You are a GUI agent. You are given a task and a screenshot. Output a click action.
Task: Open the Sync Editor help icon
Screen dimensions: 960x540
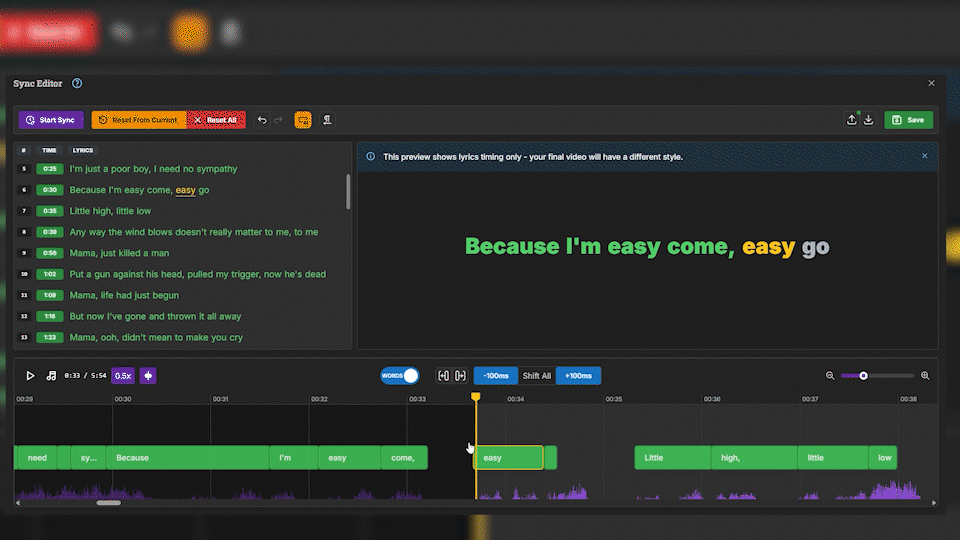pyautogui.click(x=77, y=83)
